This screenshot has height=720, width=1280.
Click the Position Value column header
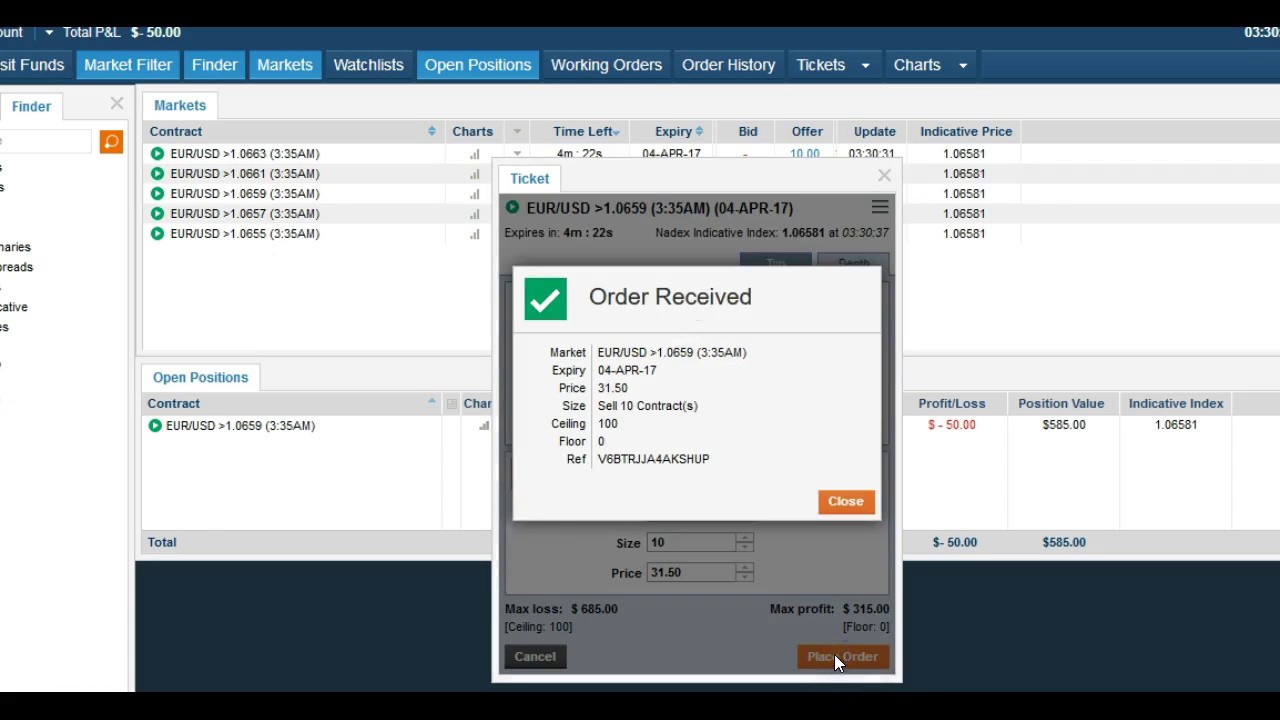point(1061,404)
